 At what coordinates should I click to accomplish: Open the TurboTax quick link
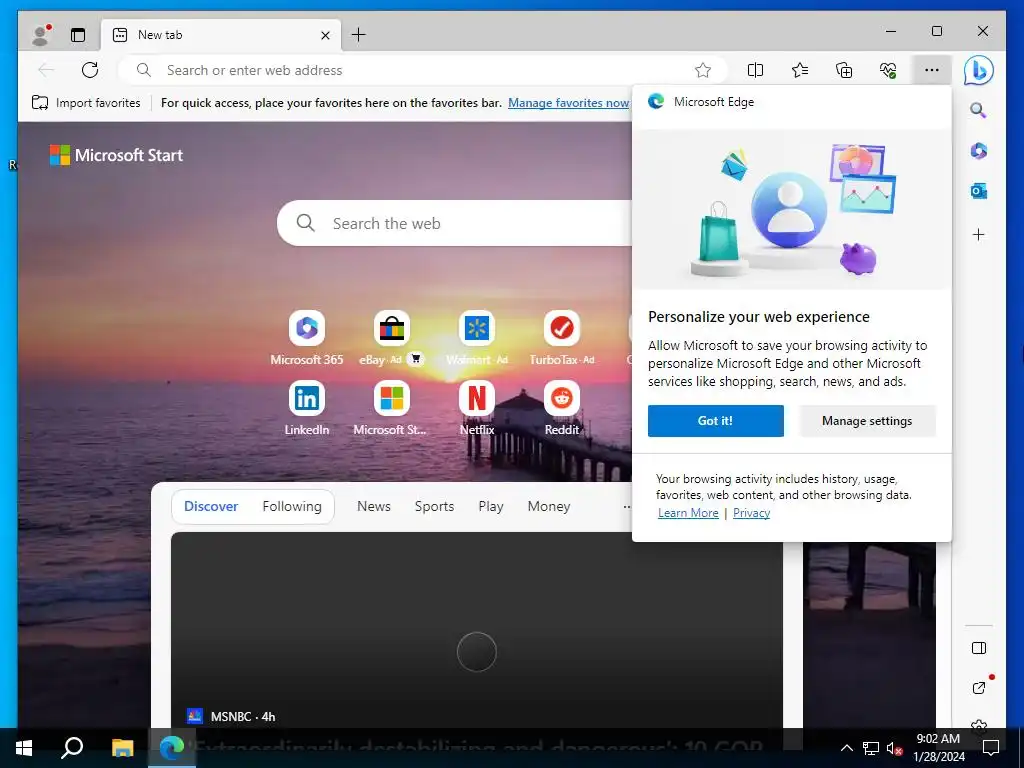[562, 338]
